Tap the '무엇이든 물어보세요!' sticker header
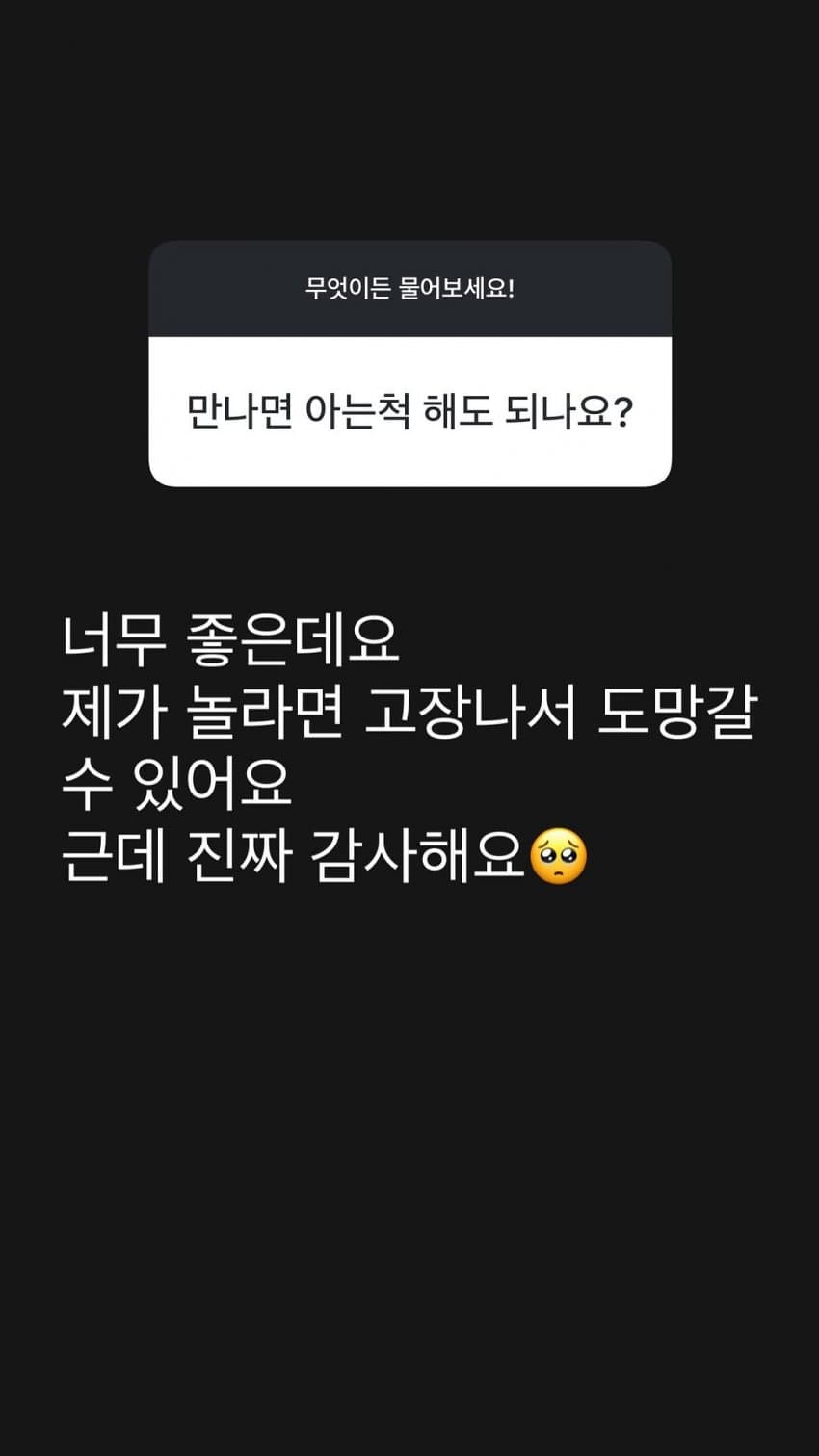The image size is (819, 1456). 409,288
